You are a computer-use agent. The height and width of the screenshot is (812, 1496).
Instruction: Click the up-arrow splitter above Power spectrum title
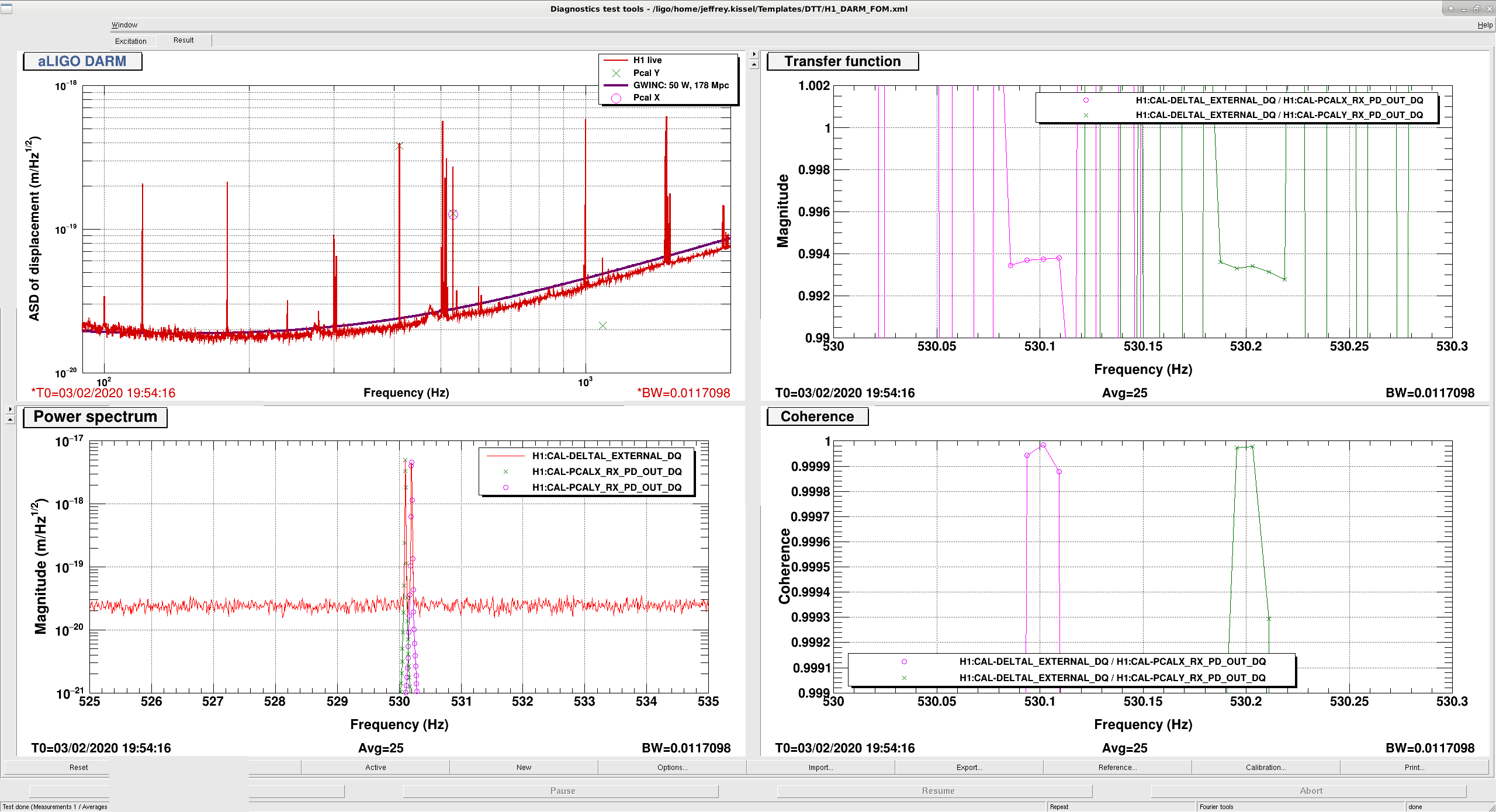(x=10, y=419)
